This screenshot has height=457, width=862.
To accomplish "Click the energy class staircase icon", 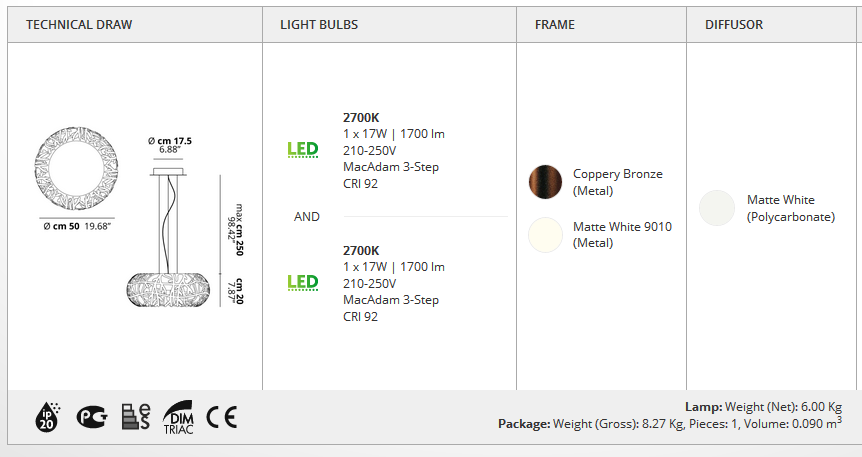I will (x=136, y=417).
